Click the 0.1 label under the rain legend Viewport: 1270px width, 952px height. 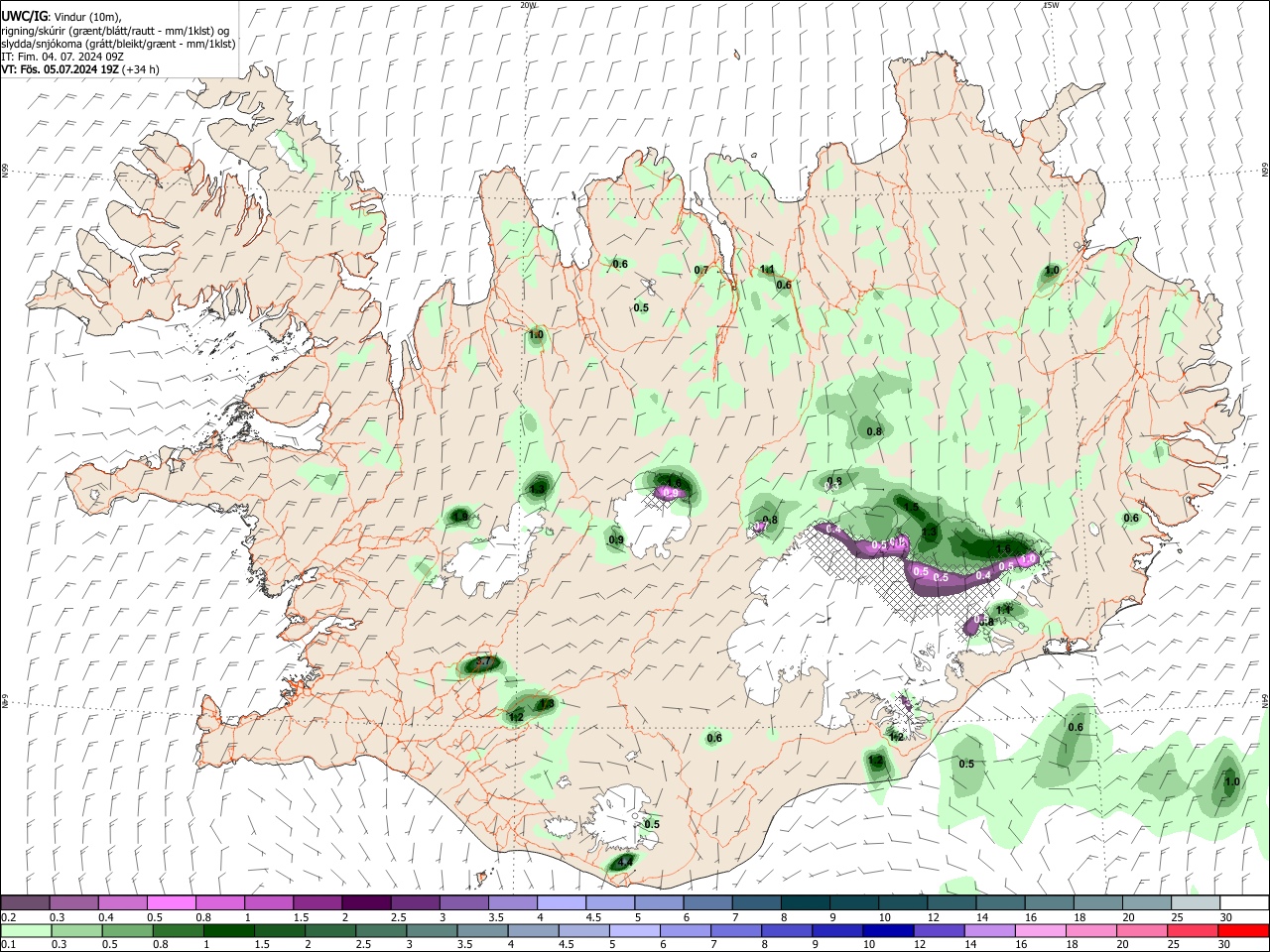[7, 944]
